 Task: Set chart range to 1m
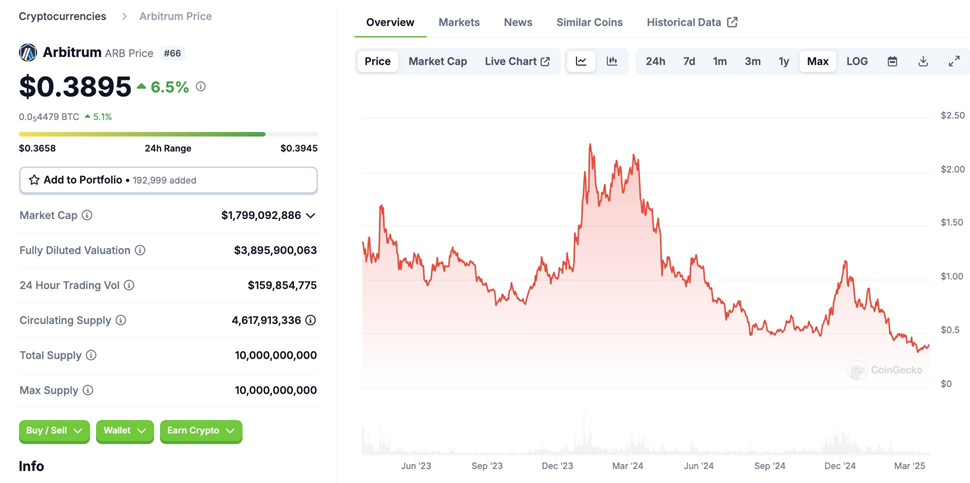[x=720, y=61]
